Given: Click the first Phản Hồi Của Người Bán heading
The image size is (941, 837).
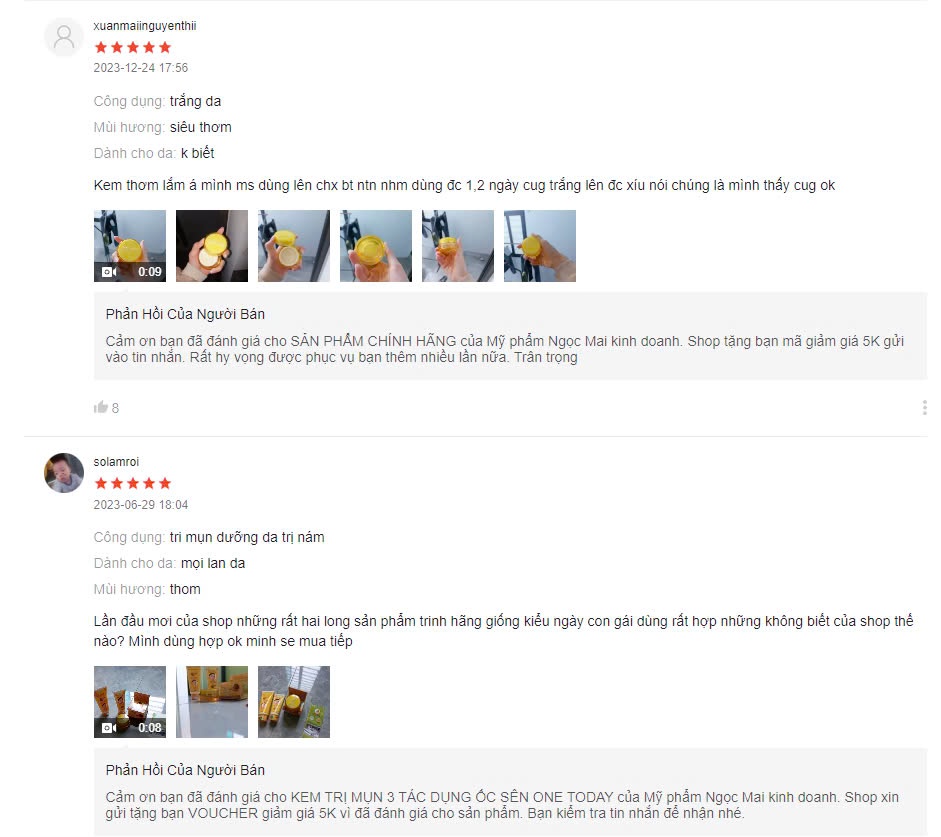Looking at the screenshot, I should click(x=185, y=314).
